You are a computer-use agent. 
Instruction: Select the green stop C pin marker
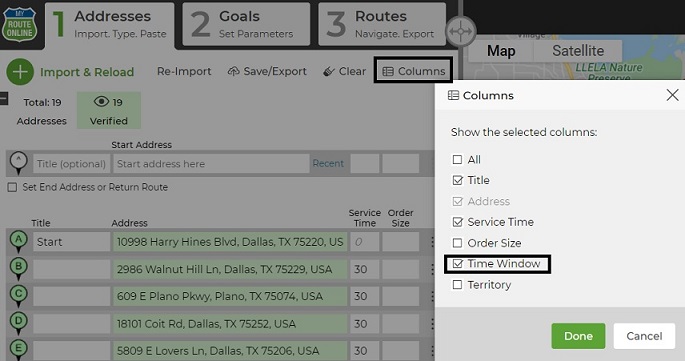tap(18, 296)
